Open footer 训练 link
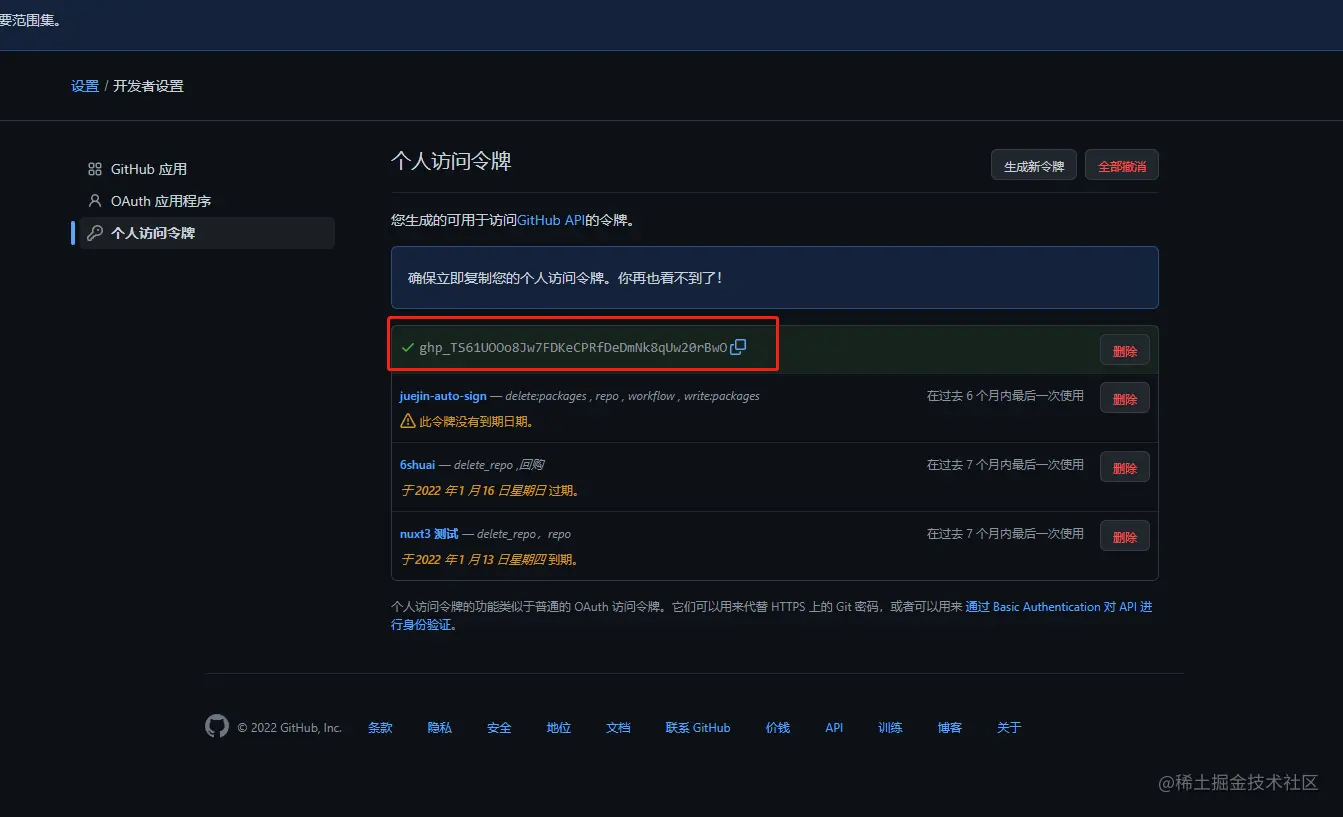This screenshot has width=1343, height=817. pos(890,728)
